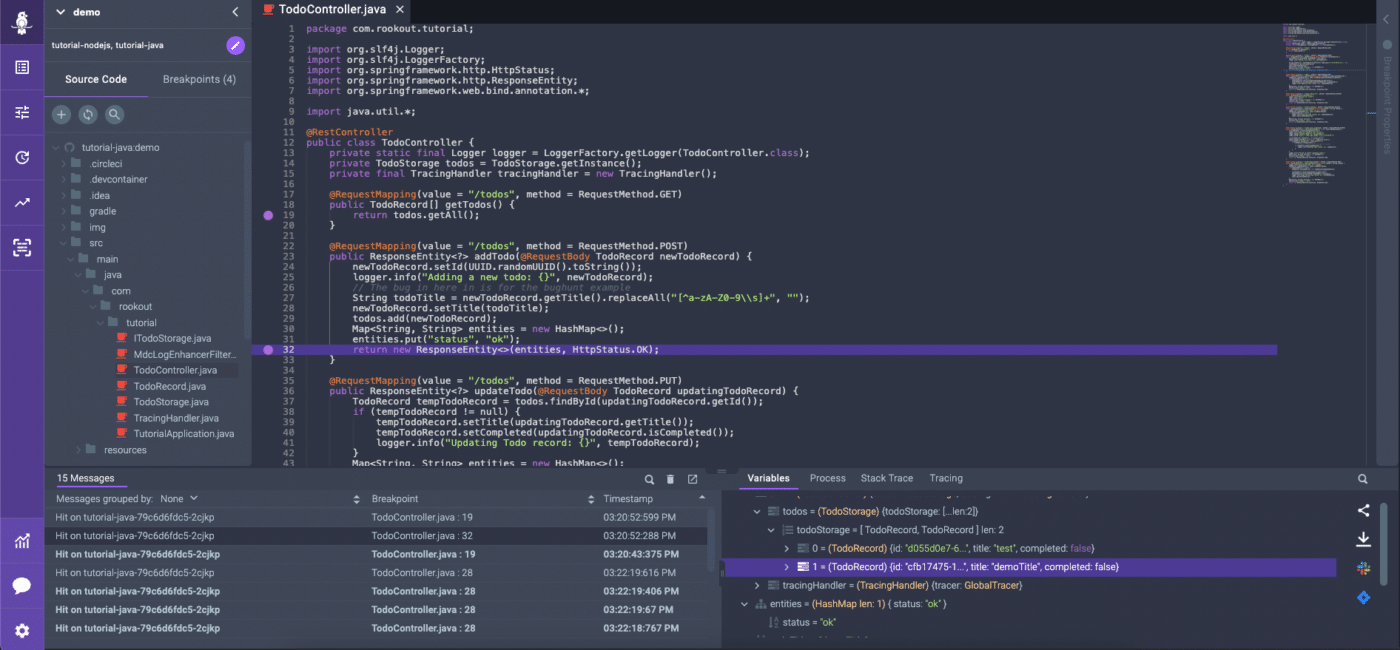Switch to the Stack Trace tab

[x=886, y=478]
